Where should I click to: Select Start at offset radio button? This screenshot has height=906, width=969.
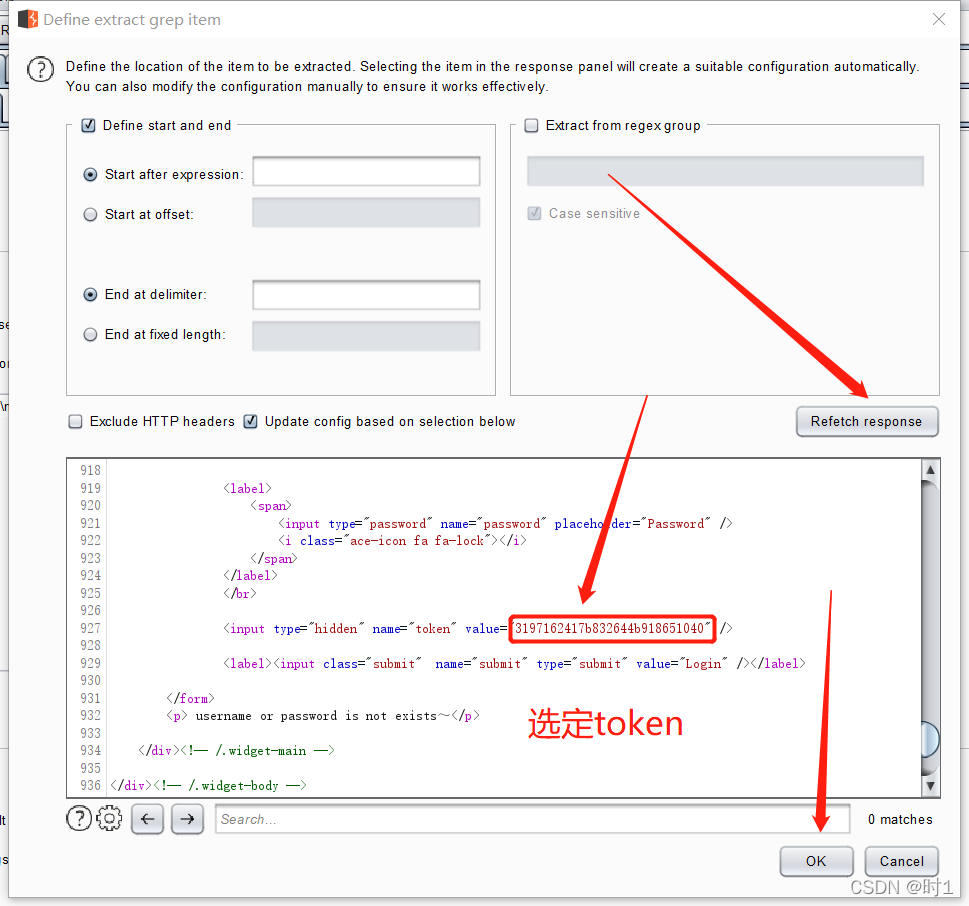(x=90, y=214)
